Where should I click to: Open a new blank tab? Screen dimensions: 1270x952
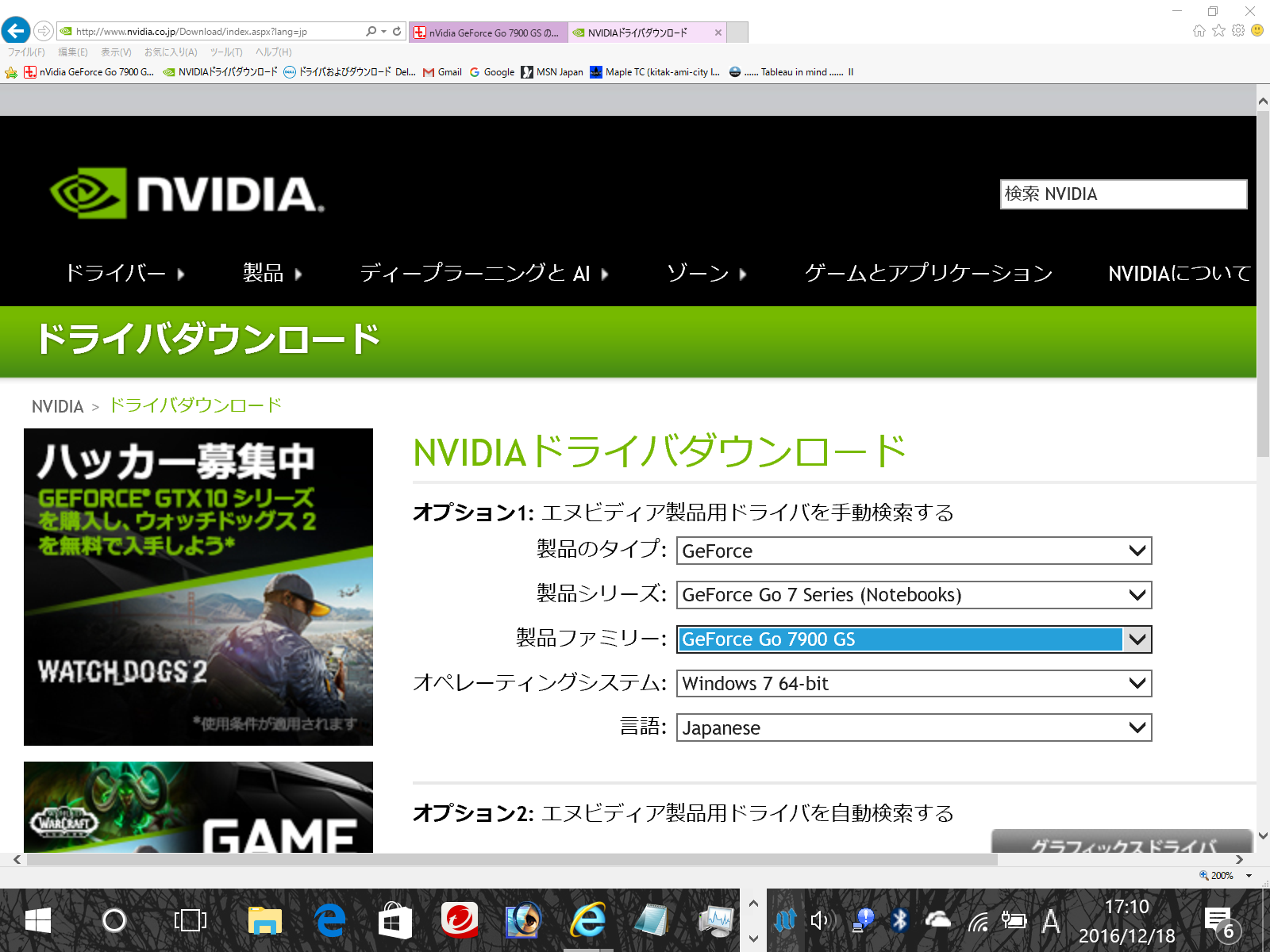[x=738, y=33]
